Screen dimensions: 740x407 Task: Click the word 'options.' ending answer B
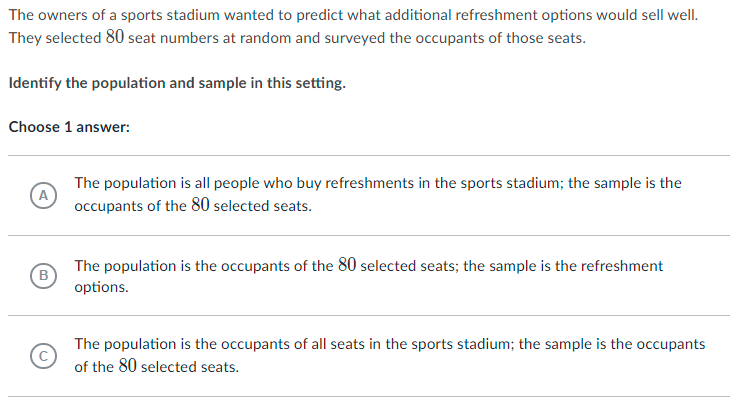pyautogui.click(x=101, y=287)
